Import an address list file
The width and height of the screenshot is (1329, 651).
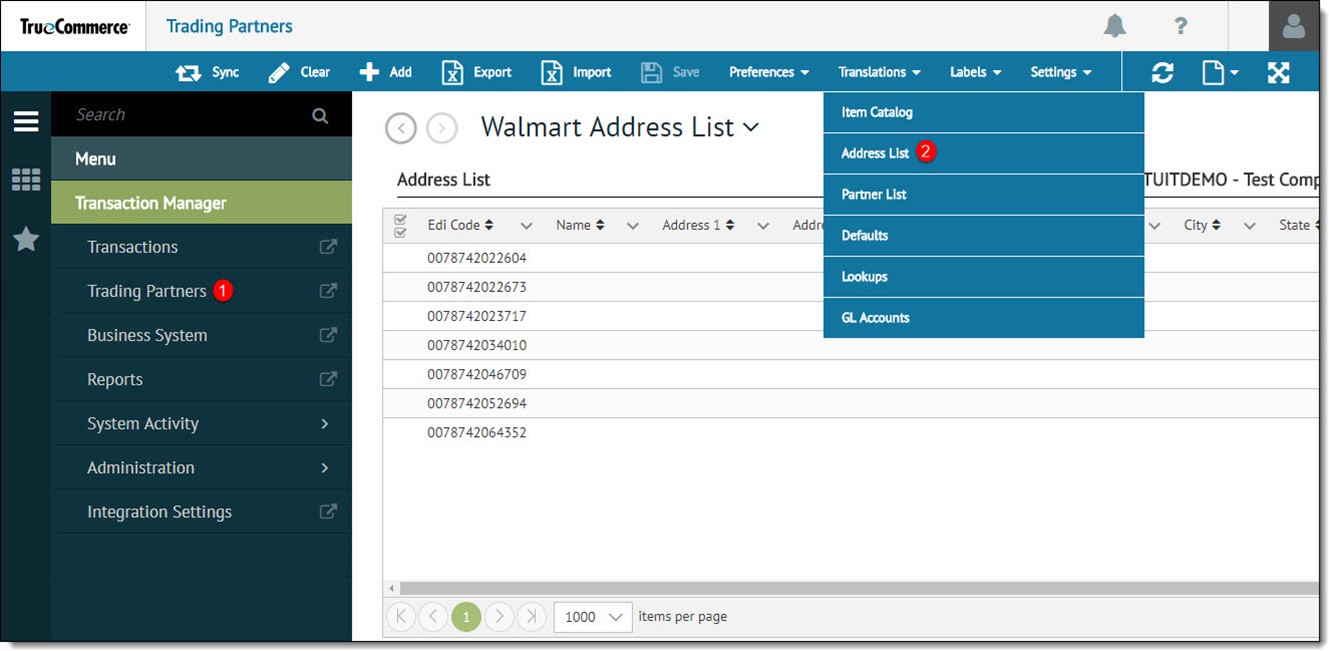(x=576, y=72)
